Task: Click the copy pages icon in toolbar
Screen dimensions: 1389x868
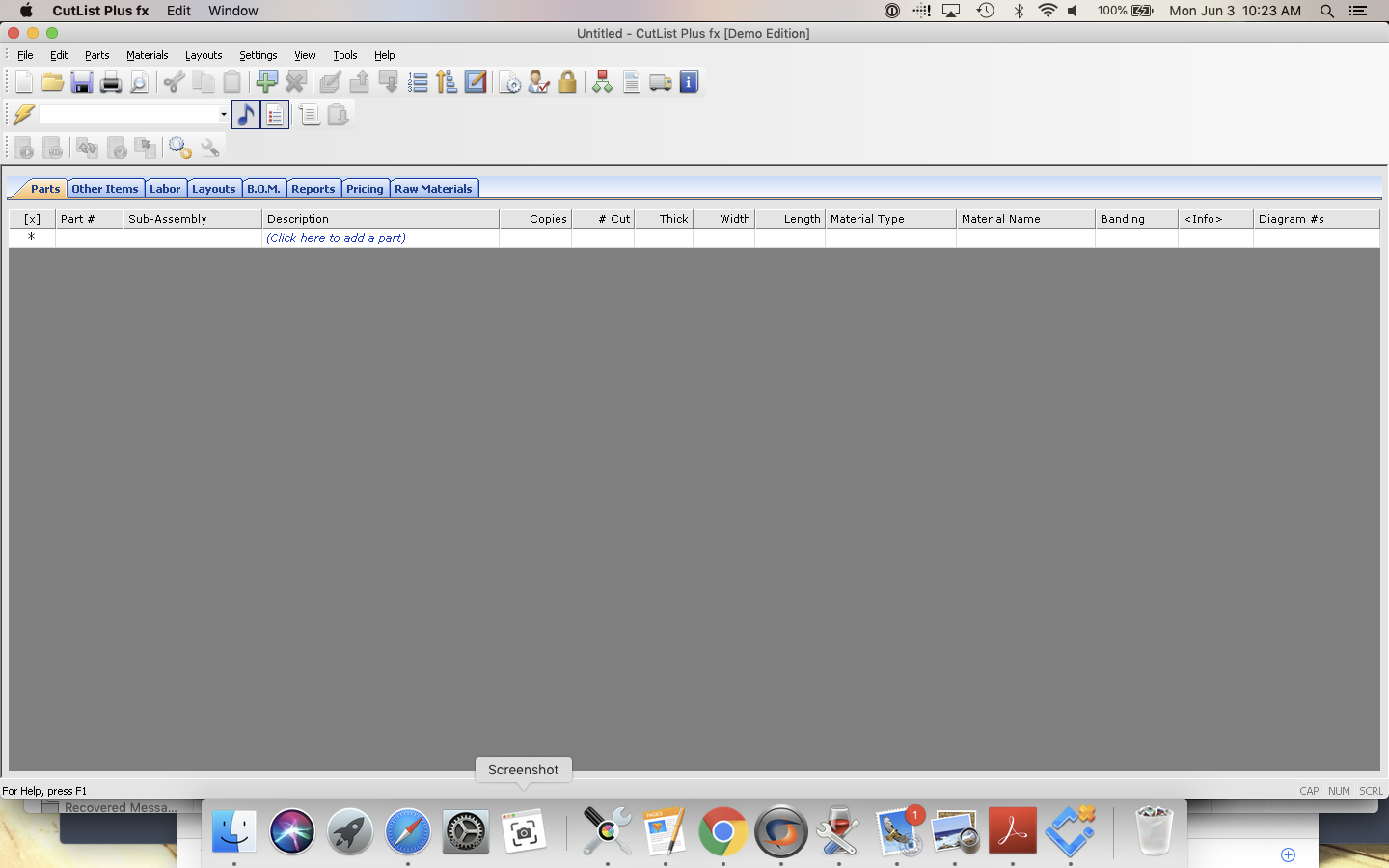Action: click(x=204, y=83)
